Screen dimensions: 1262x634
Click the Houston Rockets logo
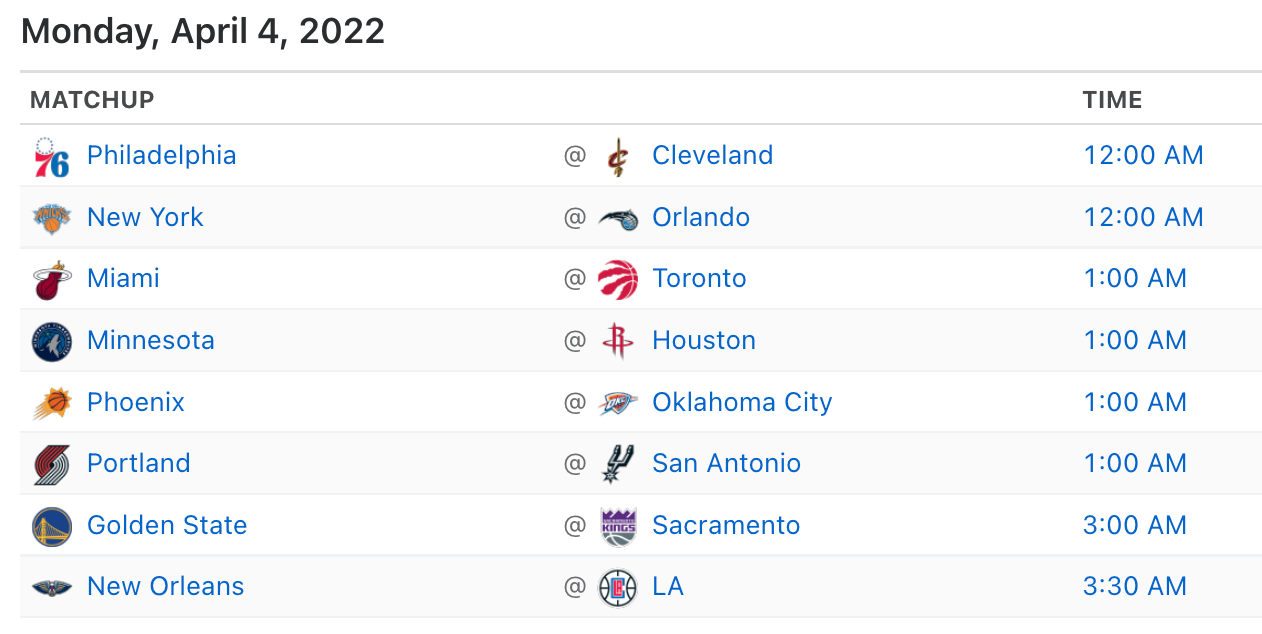pos(617,341)
